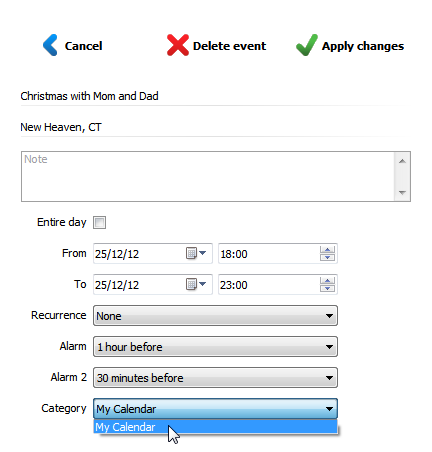Screen dimensions: 432x452
Task: Click the Note scrollbar down arrow
Action: pyautogui.click(x=402, y=193)
